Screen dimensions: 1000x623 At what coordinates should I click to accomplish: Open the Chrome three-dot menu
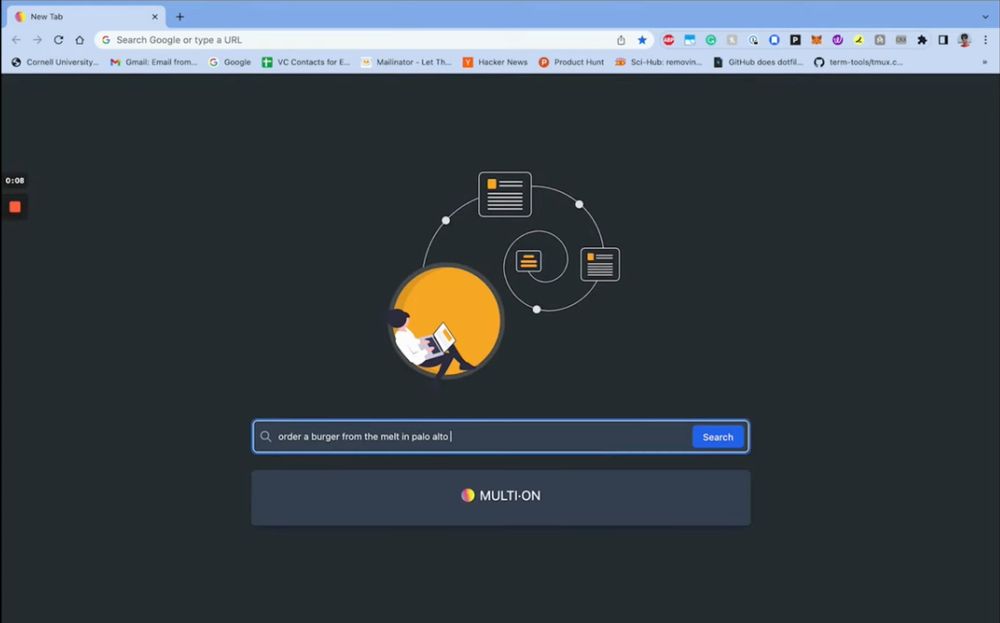(x=985, y=40)
